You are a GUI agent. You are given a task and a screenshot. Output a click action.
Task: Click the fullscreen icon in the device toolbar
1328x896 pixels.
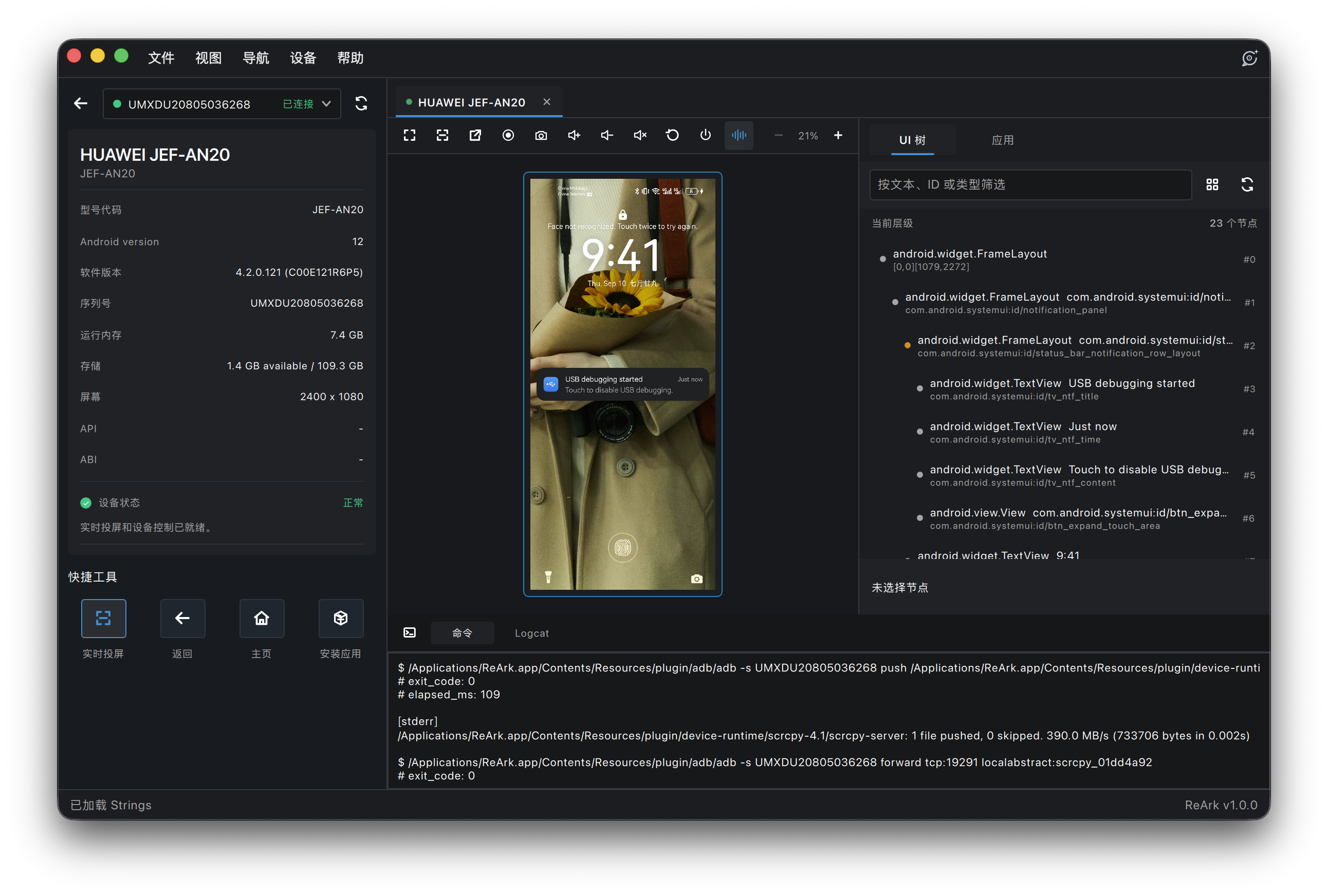pyautogui.click(x=409, y=135)
